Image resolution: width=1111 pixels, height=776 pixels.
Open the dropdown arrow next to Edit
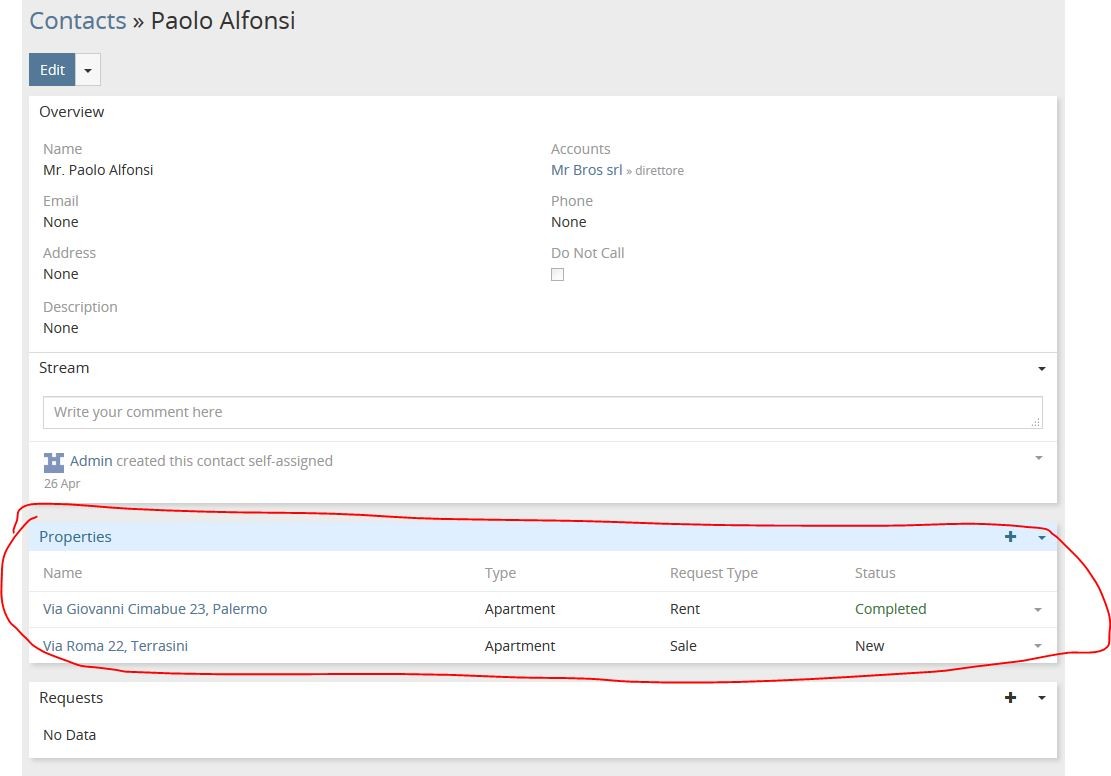[x=88, y=70]
